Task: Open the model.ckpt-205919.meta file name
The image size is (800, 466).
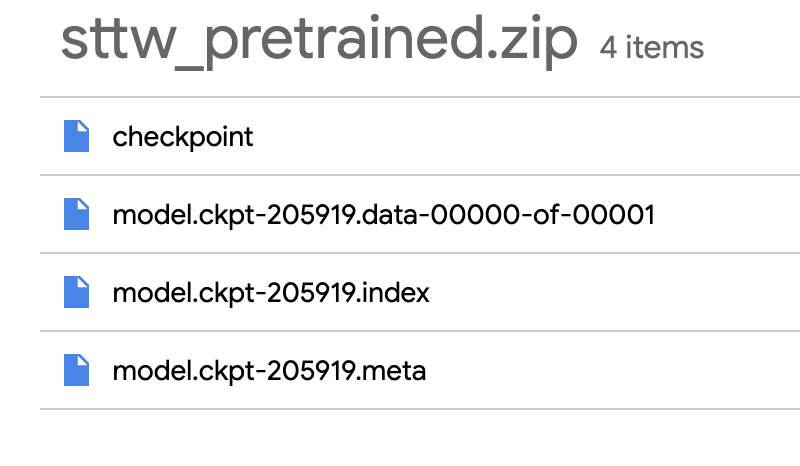Action: 269,371
